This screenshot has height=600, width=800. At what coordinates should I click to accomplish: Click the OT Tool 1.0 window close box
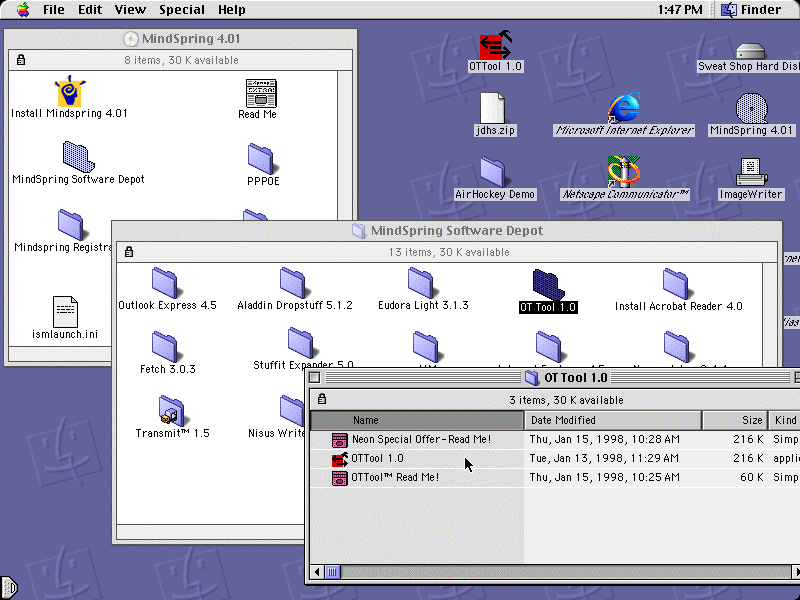[x=315, y=378]
